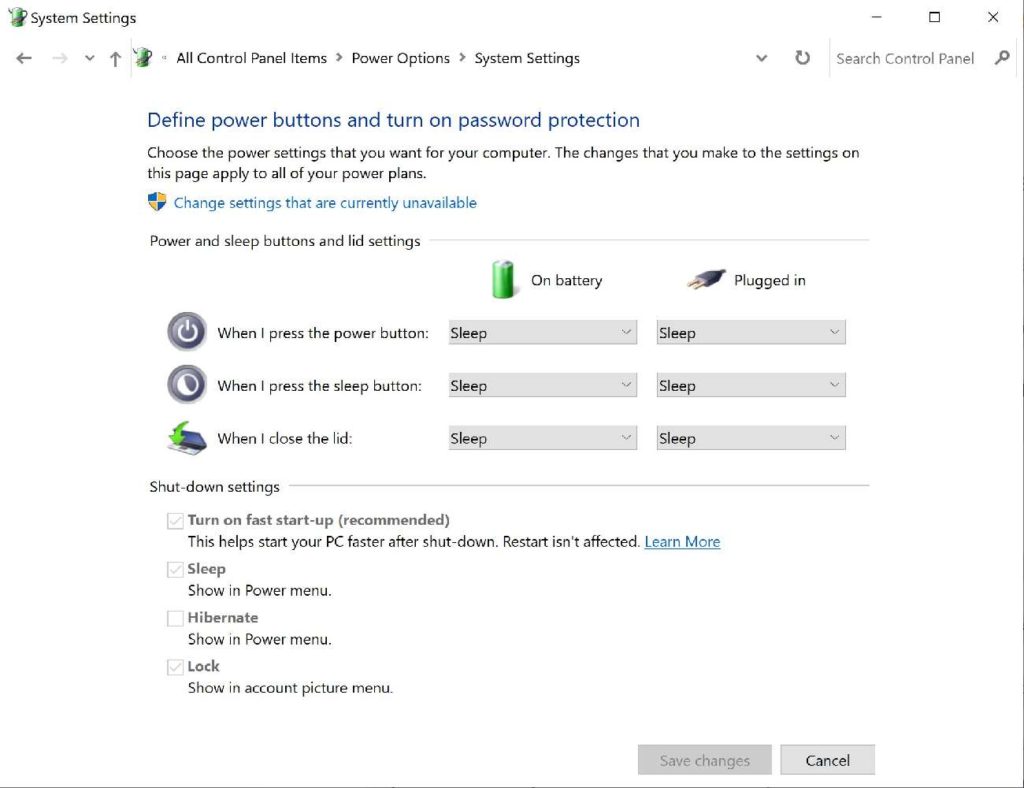Click the green On battery icon
The height and width of the screenshot is (788, 1024).
504,279
